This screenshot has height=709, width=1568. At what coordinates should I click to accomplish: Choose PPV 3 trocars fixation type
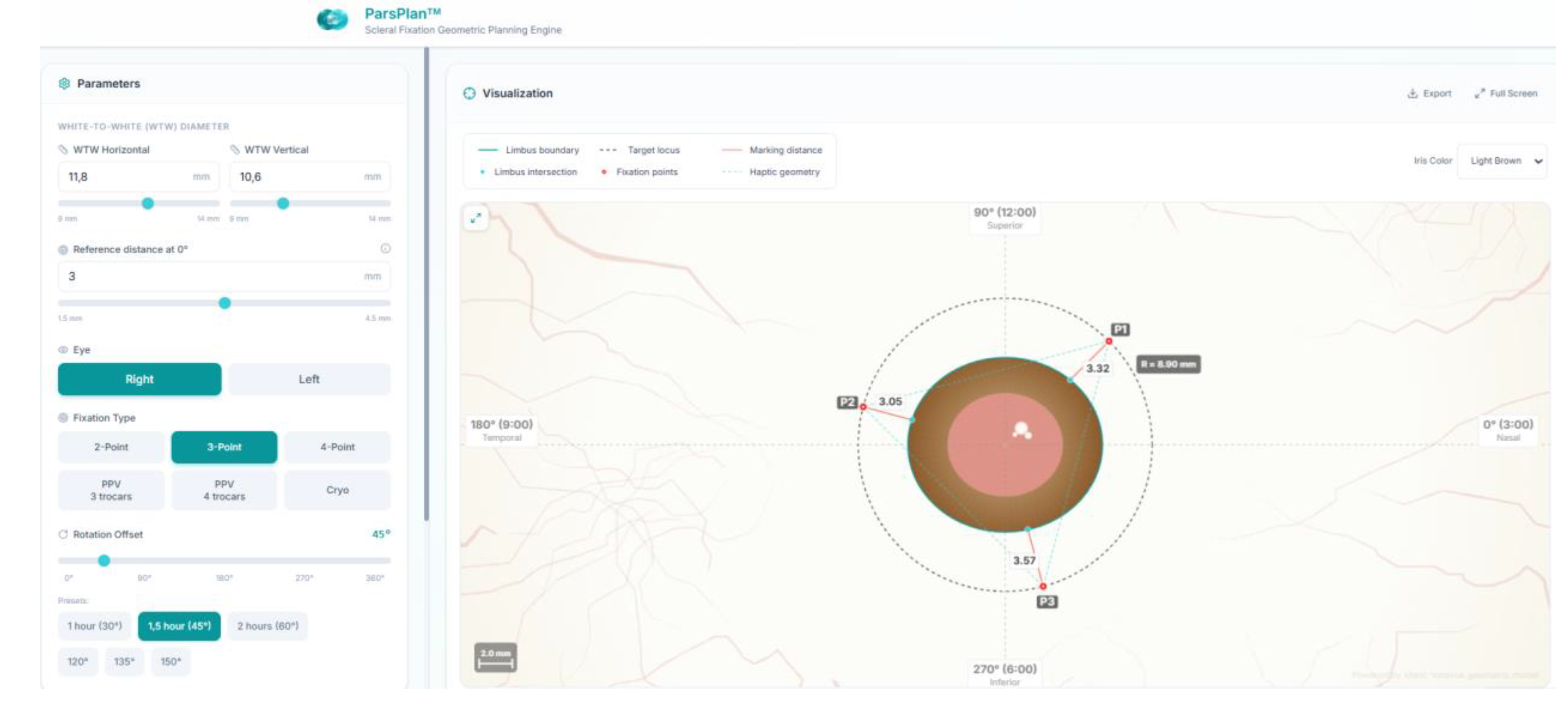tap(111, 490)
